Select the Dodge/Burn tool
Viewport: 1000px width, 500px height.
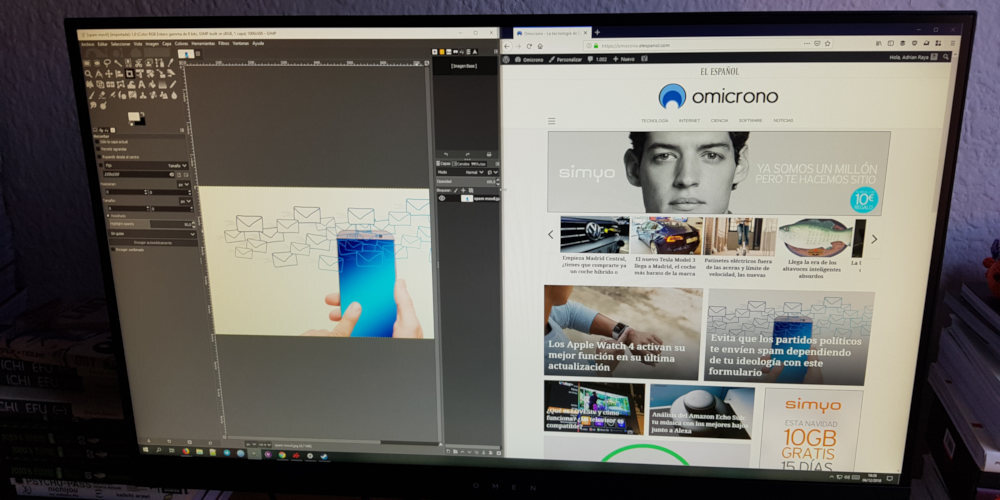103,105
